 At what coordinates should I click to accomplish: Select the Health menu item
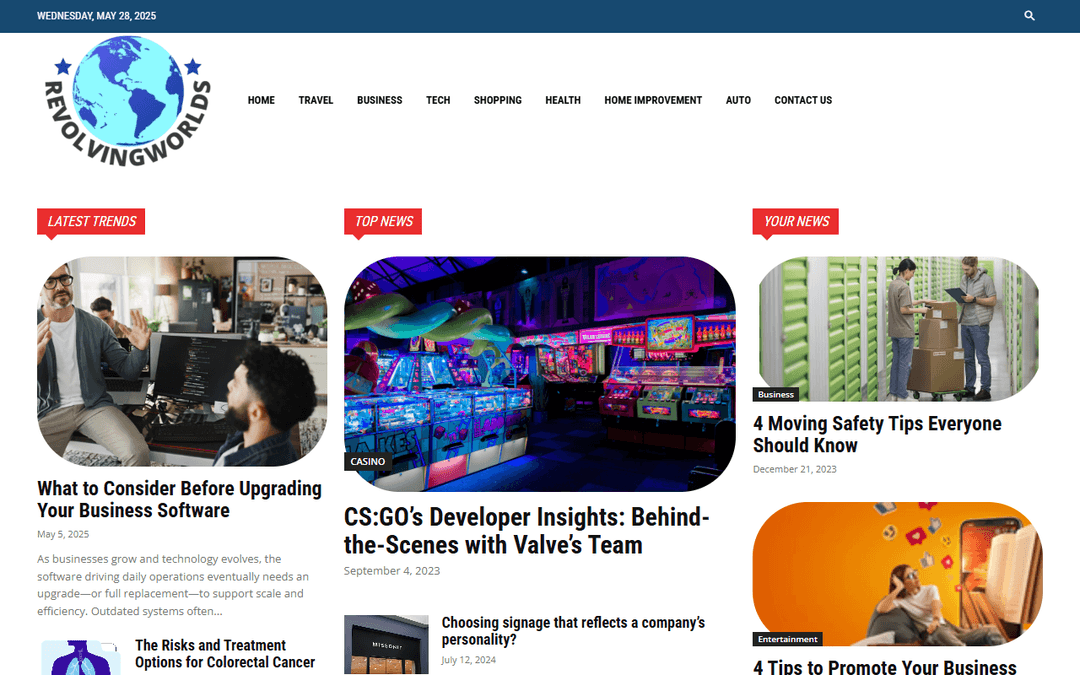tap(563, 100)
